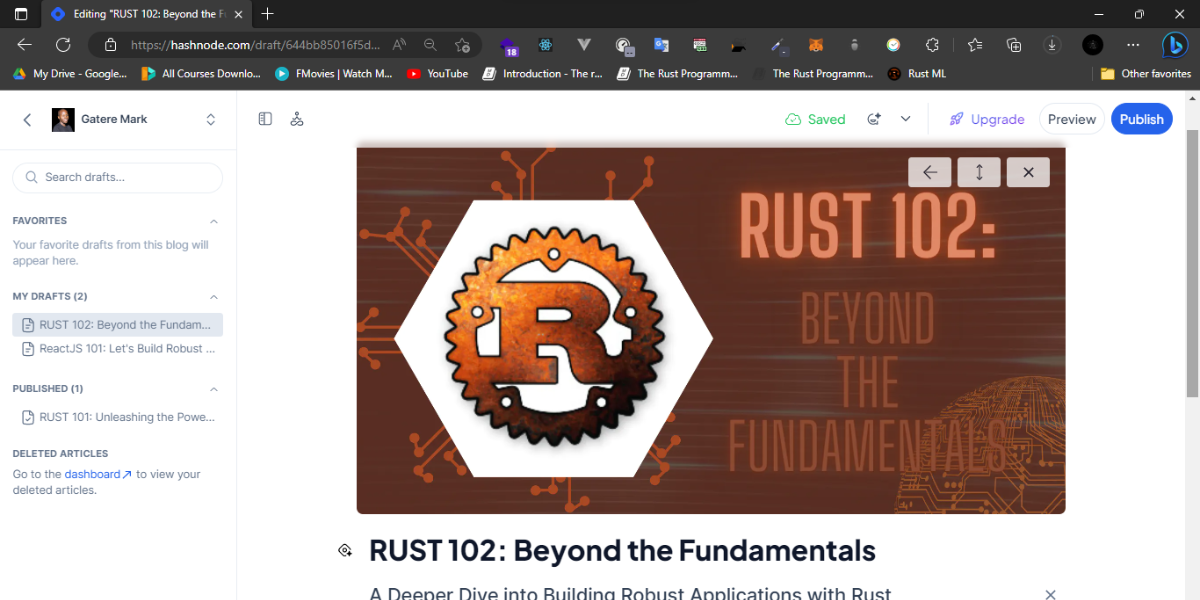
Task: Open the Bing sidebar icon
Action: [1174, 45]
